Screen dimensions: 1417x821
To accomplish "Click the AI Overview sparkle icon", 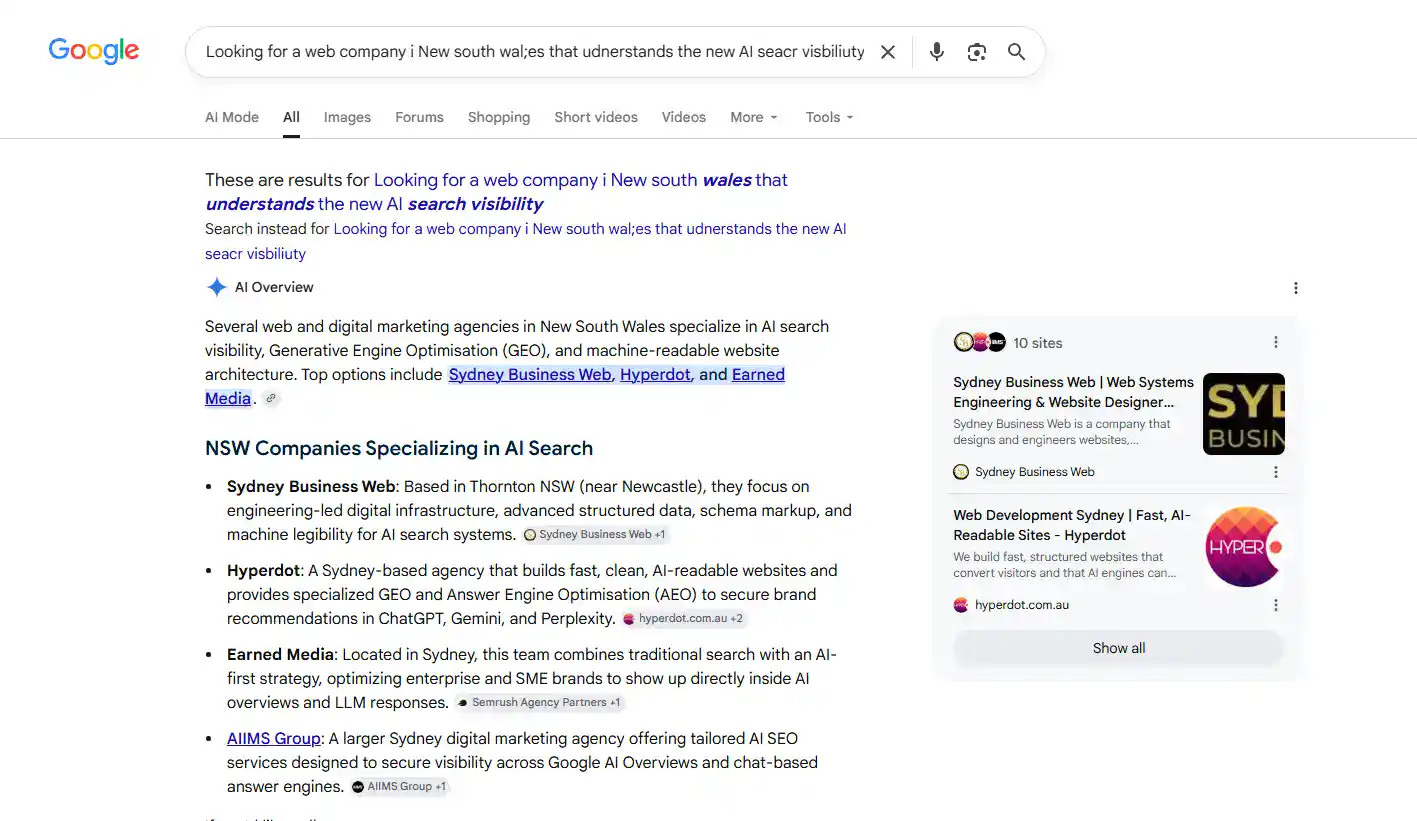I will coord(216,287).
